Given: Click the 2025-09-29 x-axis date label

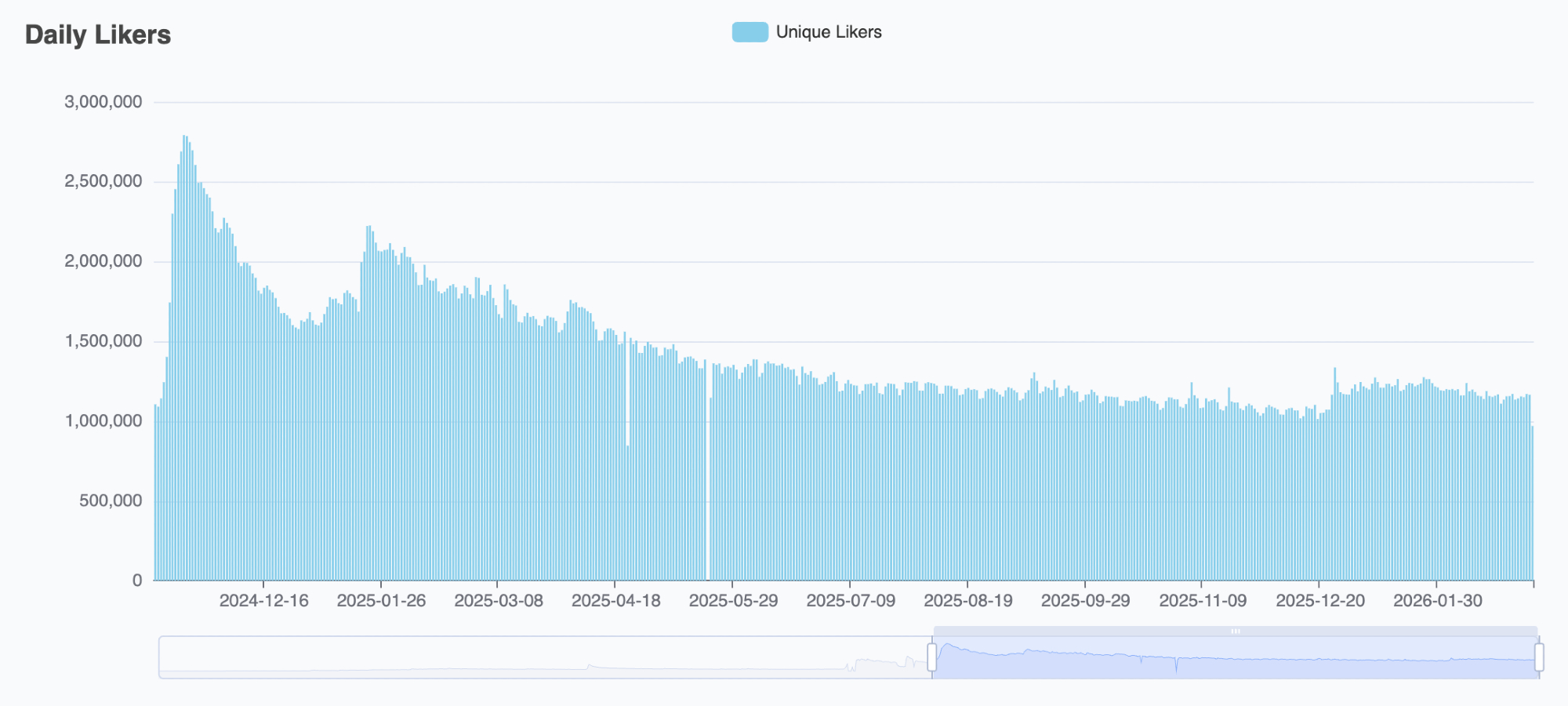Looking at the screenshot, I should (x=1085, y=601).
